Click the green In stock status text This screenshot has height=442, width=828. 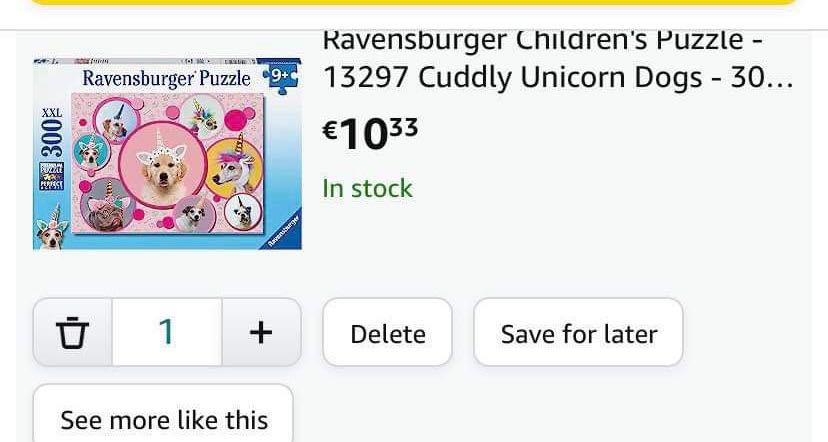tap(367, 188)
